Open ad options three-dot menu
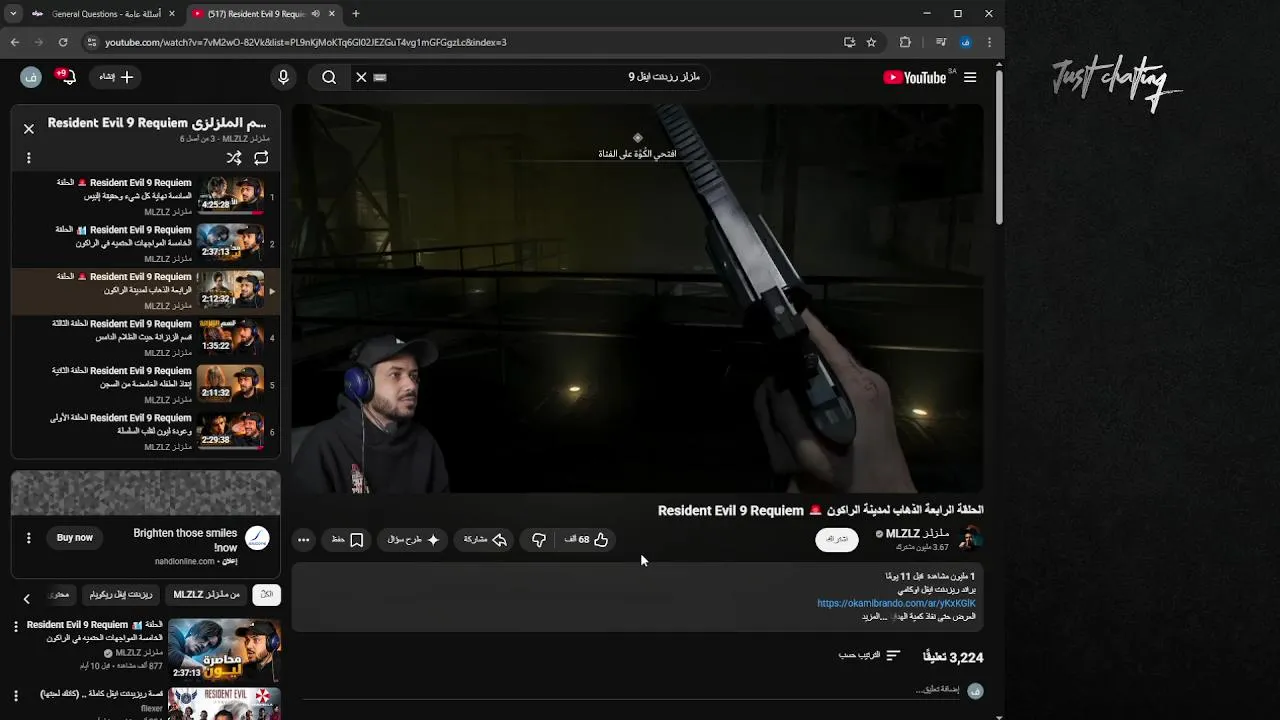1280x720 pixels. pos(28,538)
